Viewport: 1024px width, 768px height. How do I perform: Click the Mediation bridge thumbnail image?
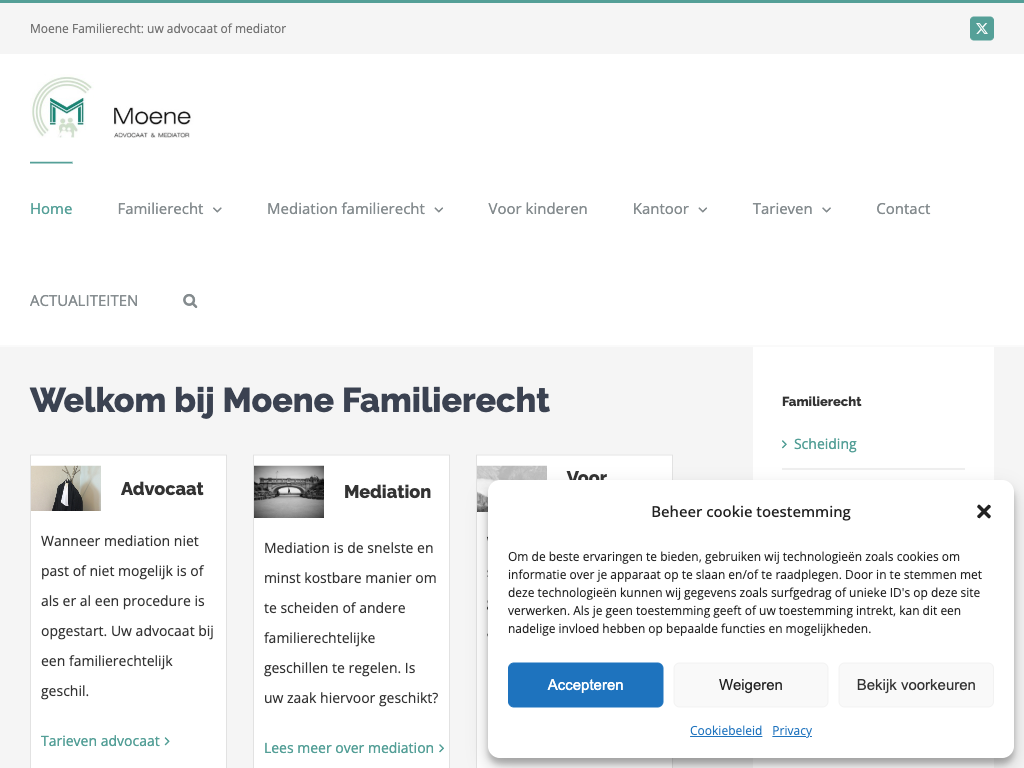point(289,491)
